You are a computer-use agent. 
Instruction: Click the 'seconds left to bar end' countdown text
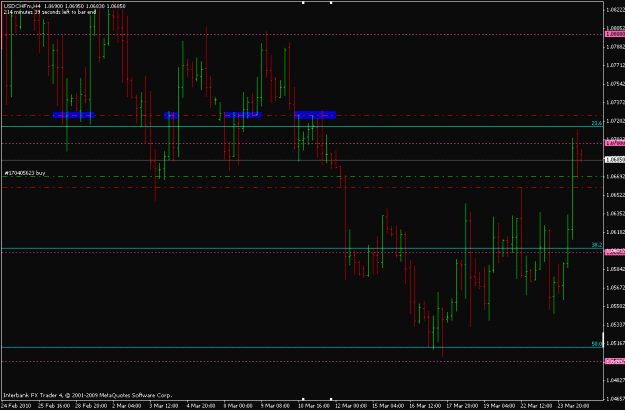click(x=50, y=12)
